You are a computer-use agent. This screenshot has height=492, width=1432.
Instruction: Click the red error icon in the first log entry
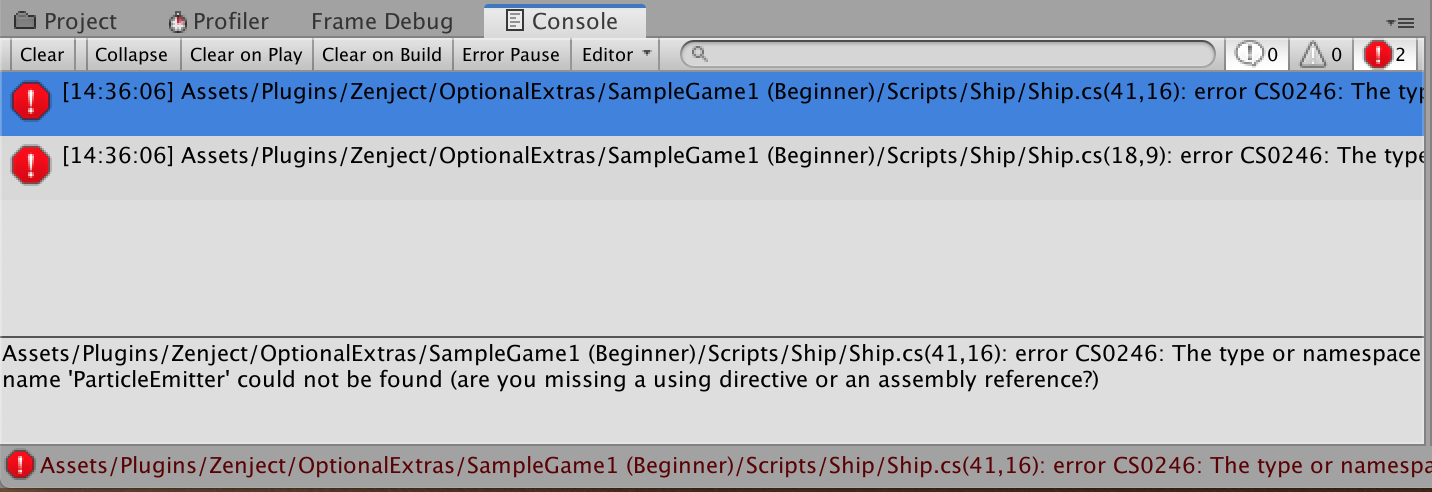click(31, 99)
